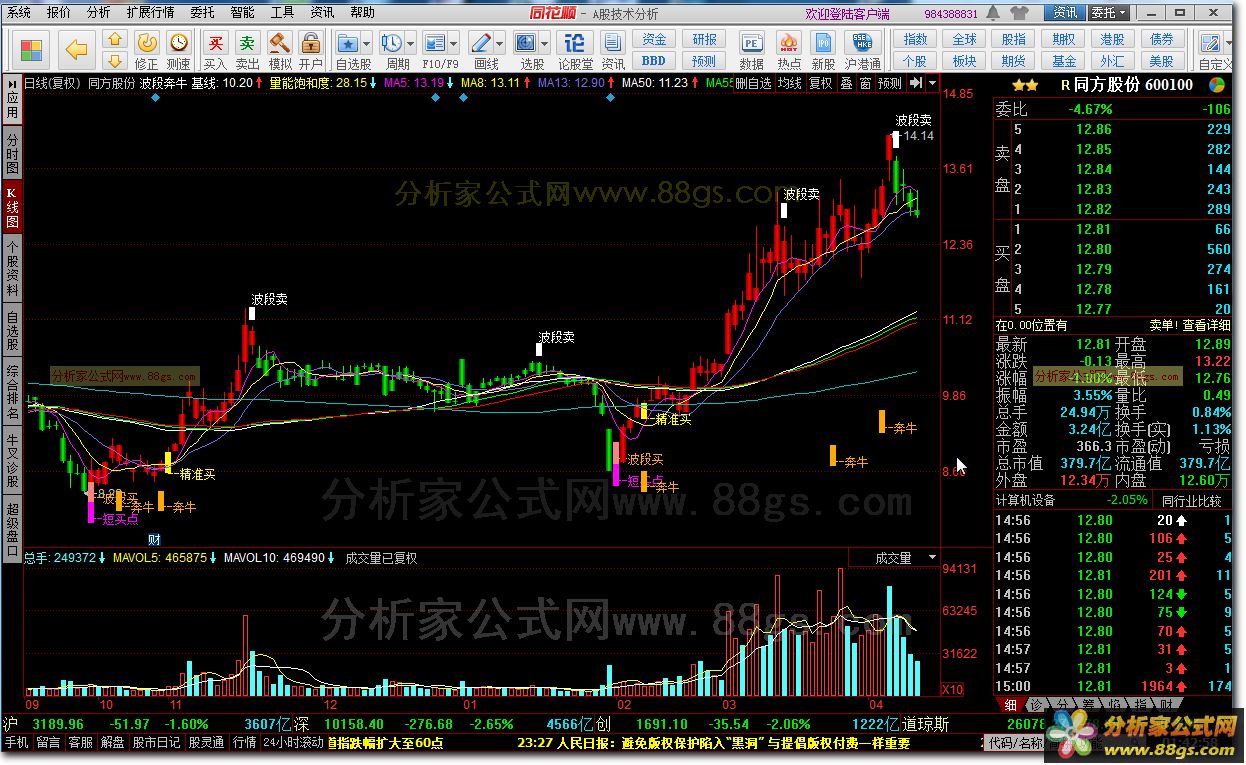The width and height of the screenshot is (1246, 765).
Task: Click the yellow down arrow button
Action: click(x=115, y=59)
